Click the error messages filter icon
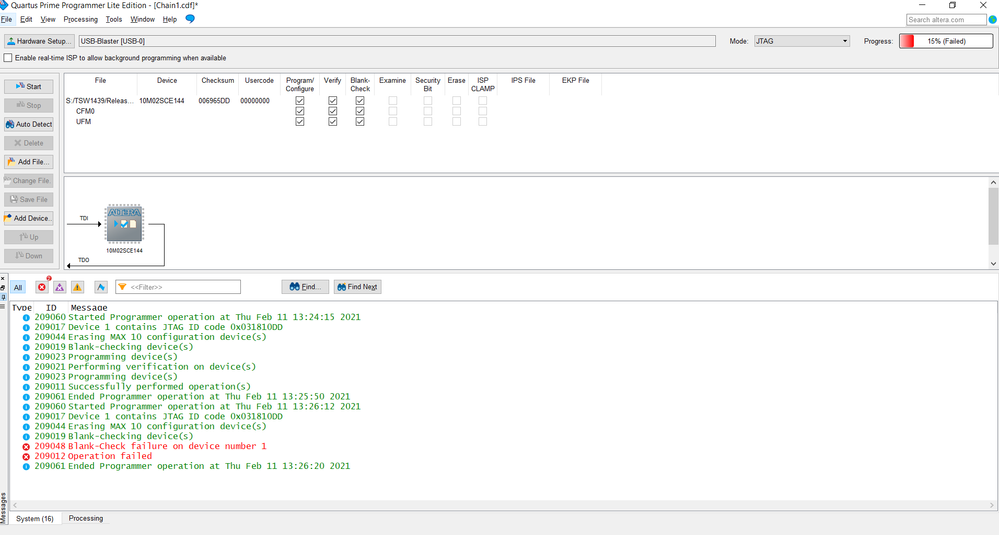The width and height of the screenshot is (999, 535). pos(42,287)
